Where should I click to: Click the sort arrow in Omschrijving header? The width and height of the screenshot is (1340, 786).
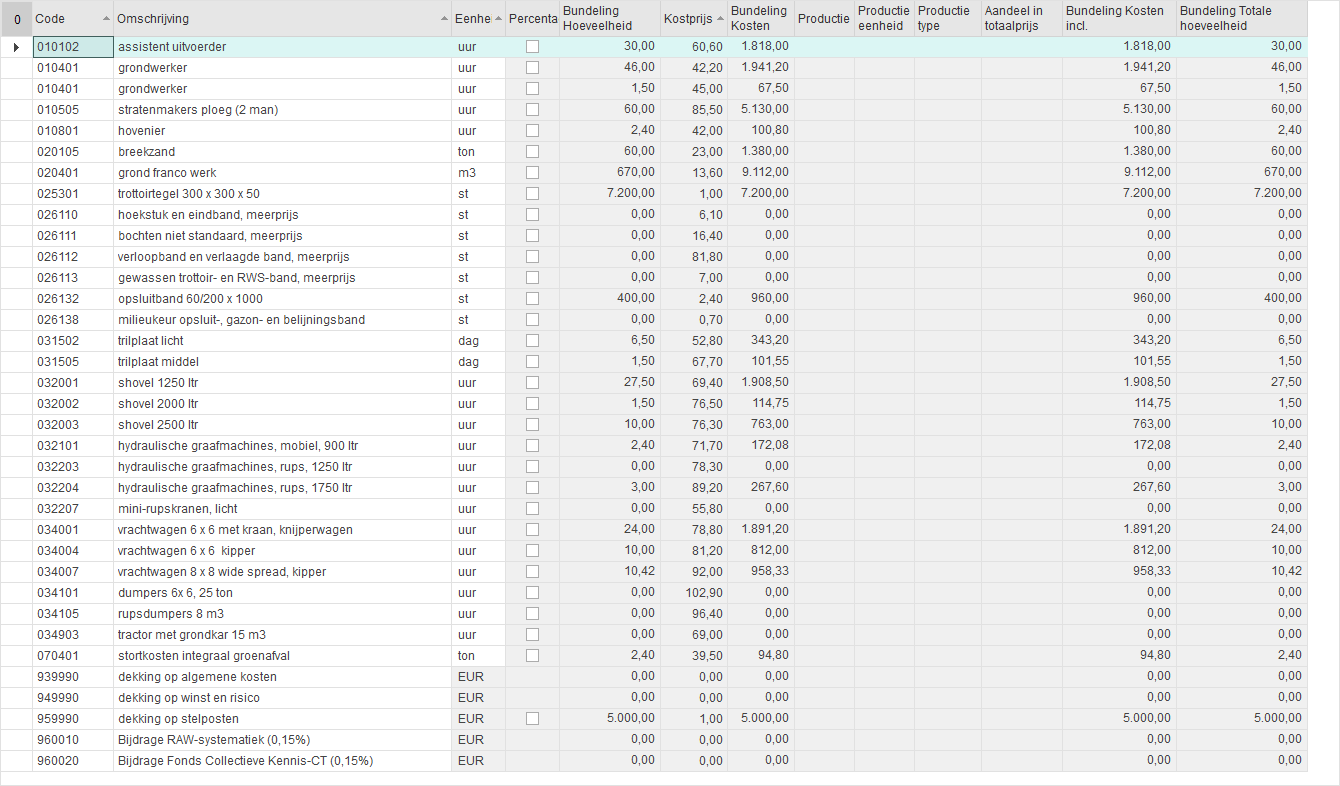point(444,20)
